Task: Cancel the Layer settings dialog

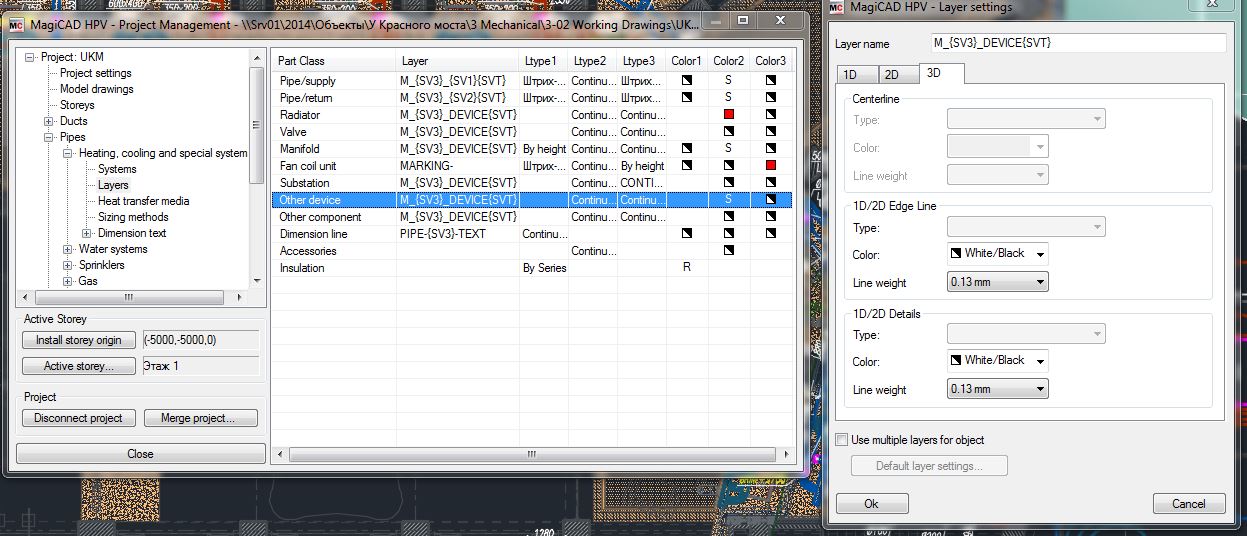Action: pyautogui.click(x=1189, y=504)
